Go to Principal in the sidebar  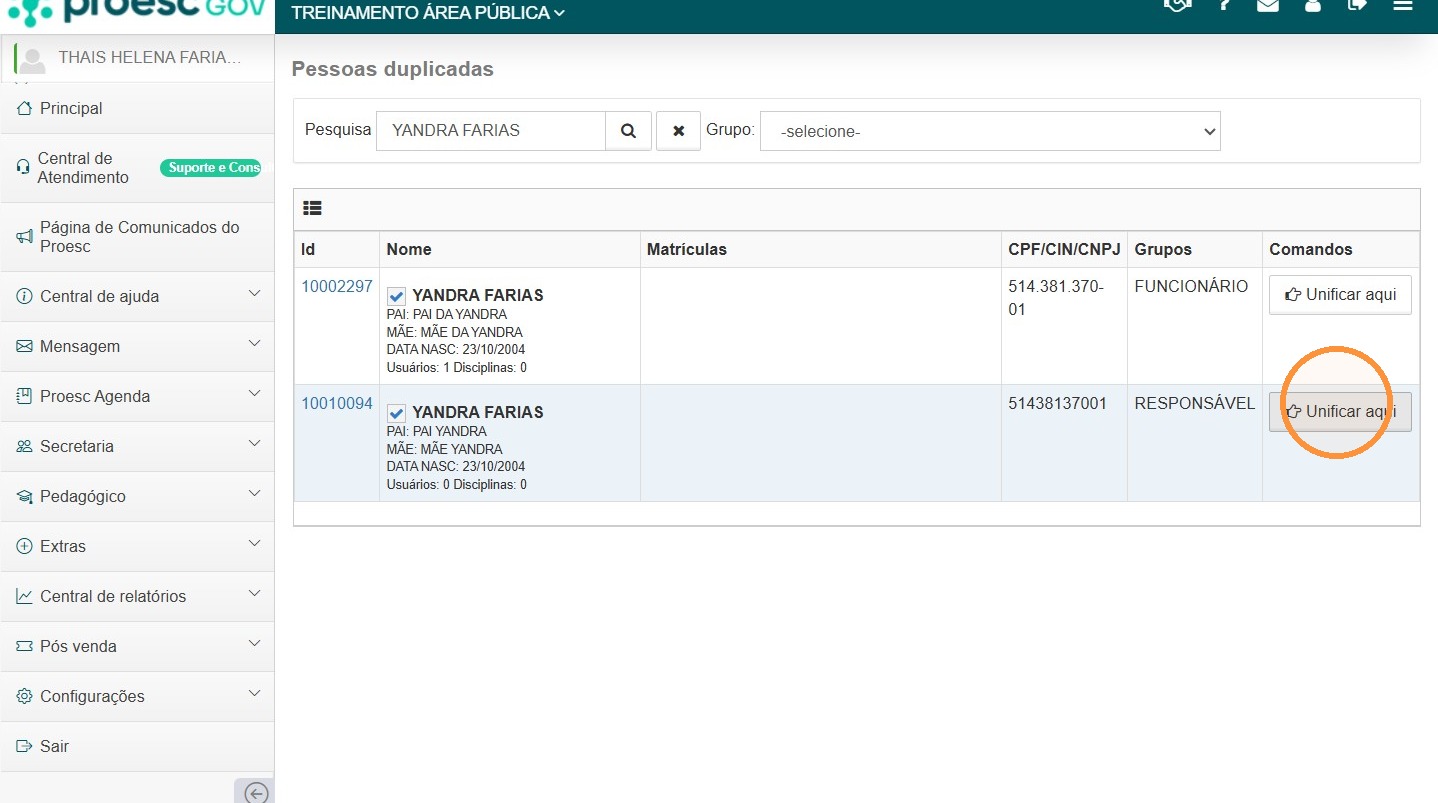[x=137, y=108]
